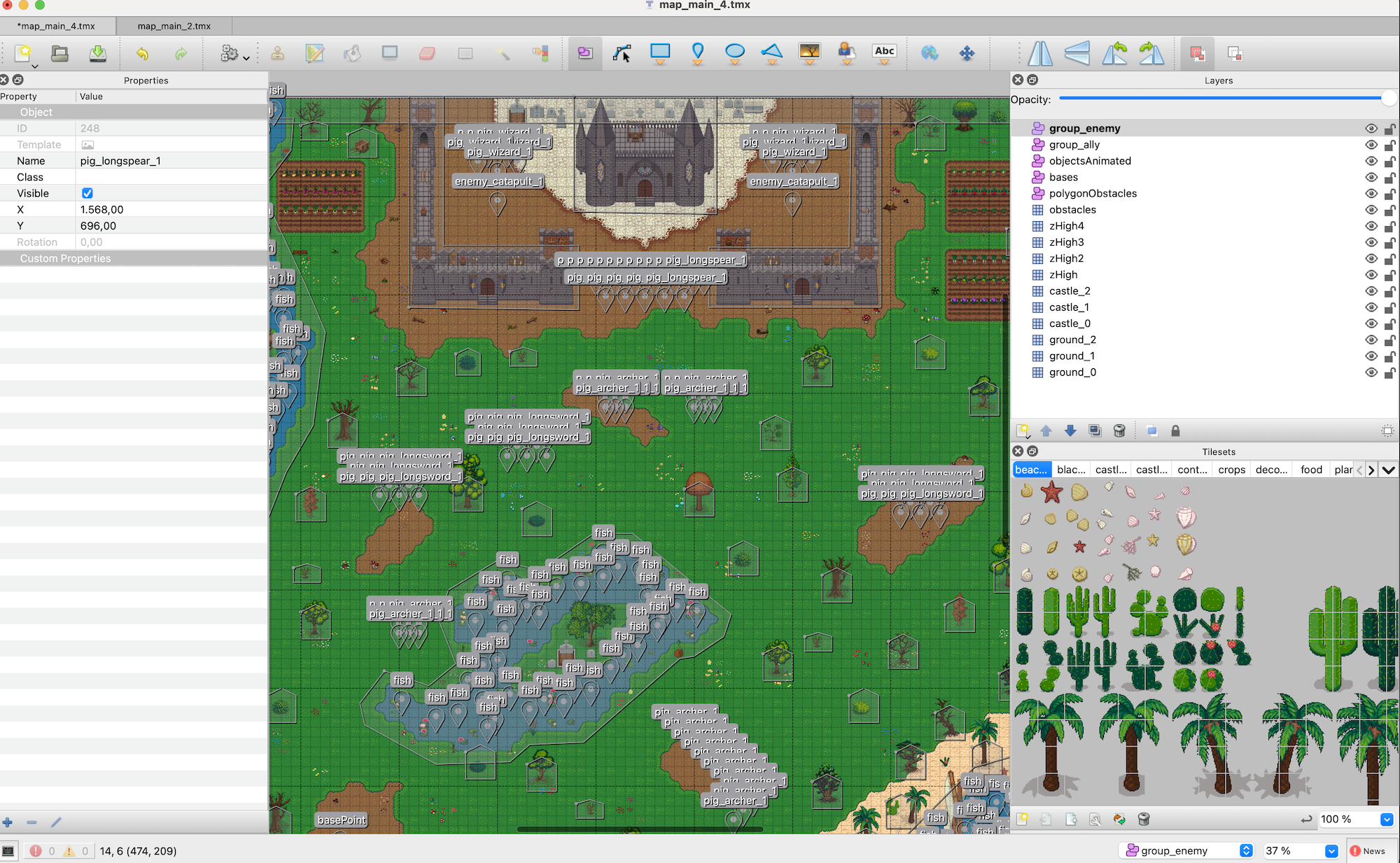Click the Flip Vertically icon

click(x=1077, y=53)
